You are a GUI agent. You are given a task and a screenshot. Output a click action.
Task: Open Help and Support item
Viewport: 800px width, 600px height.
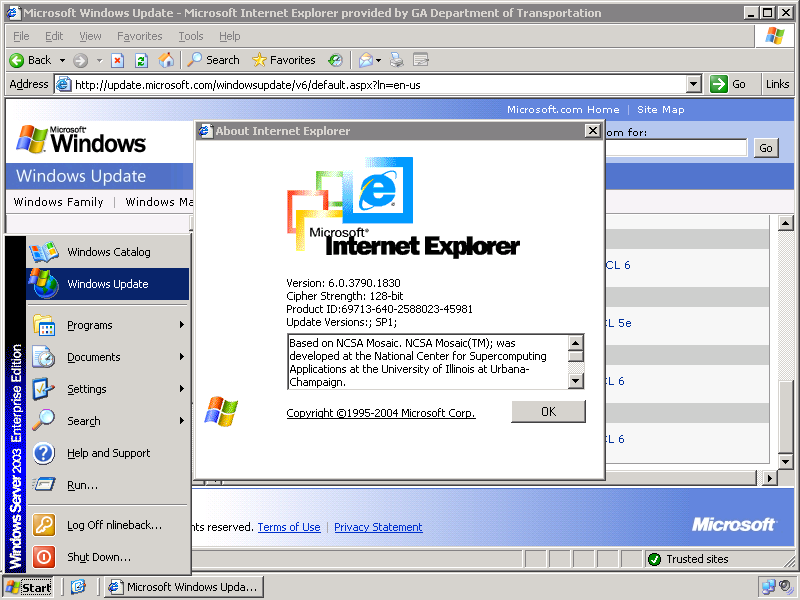[108, 453]
